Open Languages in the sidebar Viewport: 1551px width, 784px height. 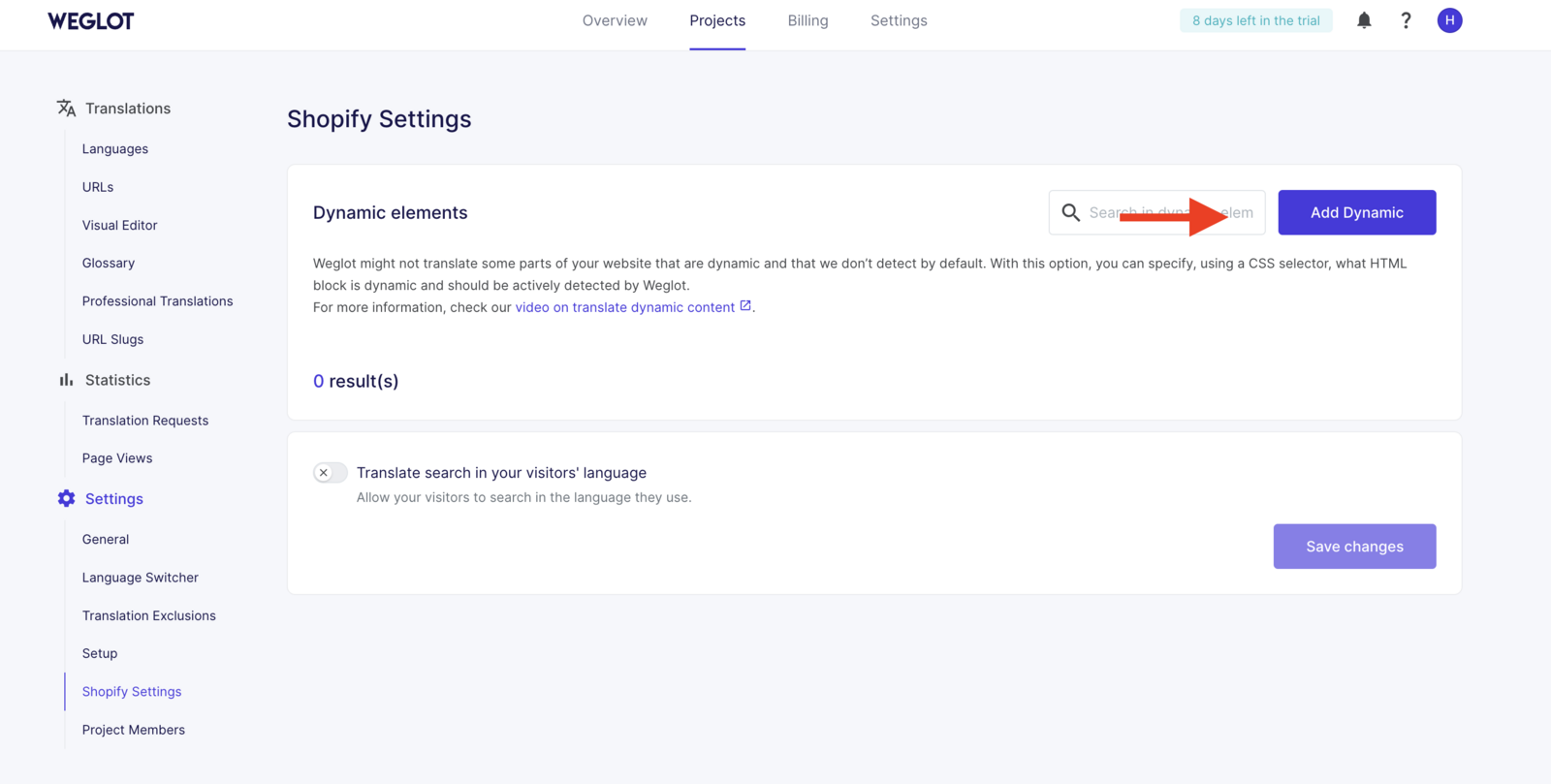click(115, 149)
